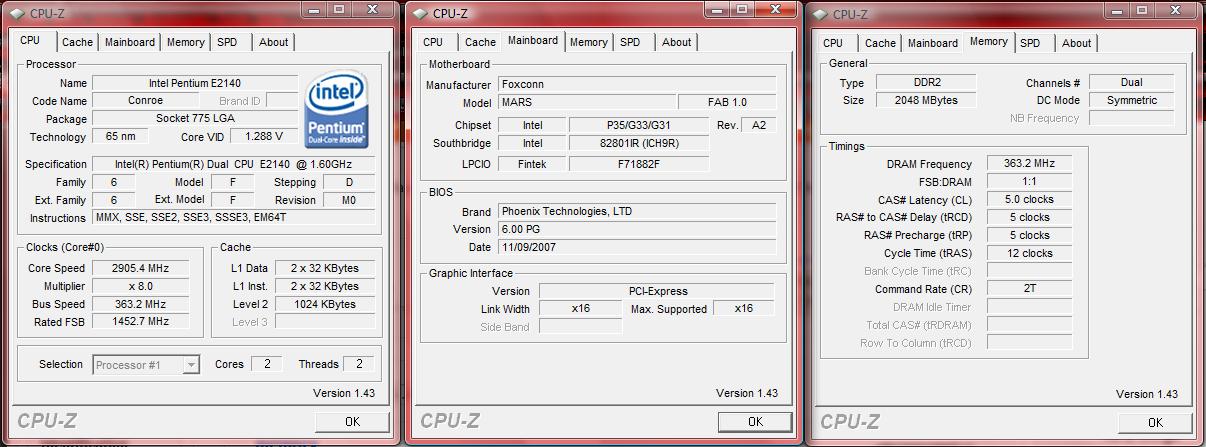Open the Cache tab in left window
Screen dimensions: 1206x447
[77, 42]
